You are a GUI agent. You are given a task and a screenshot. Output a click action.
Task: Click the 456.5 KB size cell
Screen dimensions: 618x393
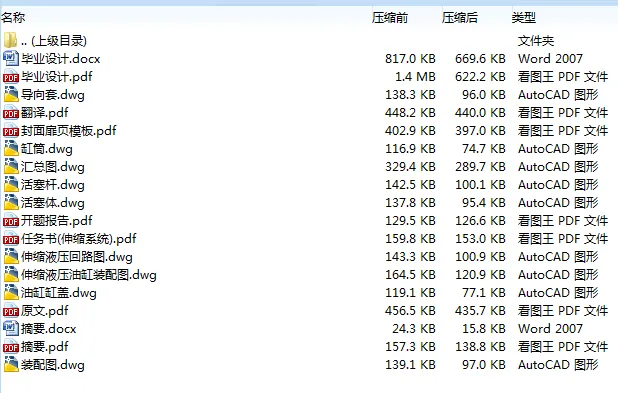click(410, 311)
